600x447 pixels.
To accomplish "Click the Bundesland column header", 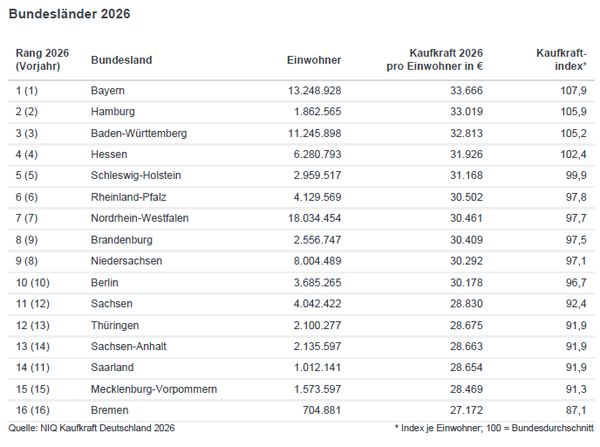I will coord(121,60).
